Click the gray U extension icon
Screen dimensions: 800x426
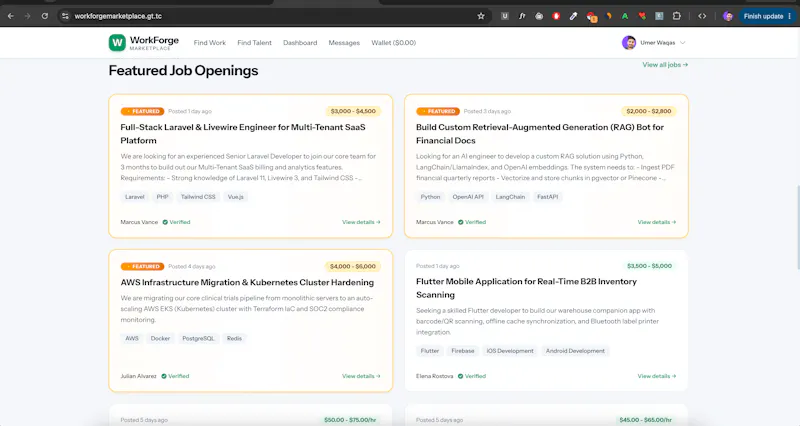[505, 16]
